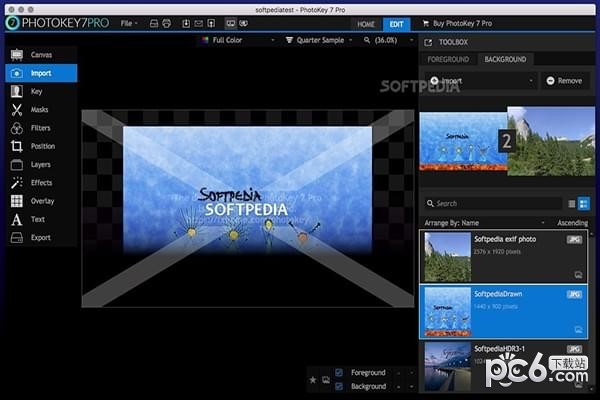This screenshot has width=600, height=400.
Task: Switch to list view in library
Action: click(572, 204)
